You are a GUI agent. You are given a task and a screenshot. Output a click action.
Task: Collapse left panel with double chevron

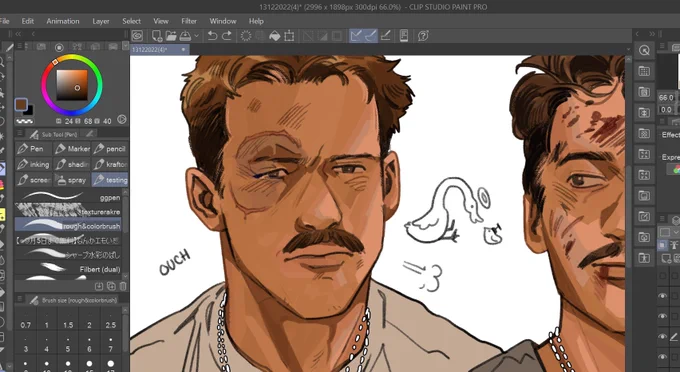coord(18,34)
